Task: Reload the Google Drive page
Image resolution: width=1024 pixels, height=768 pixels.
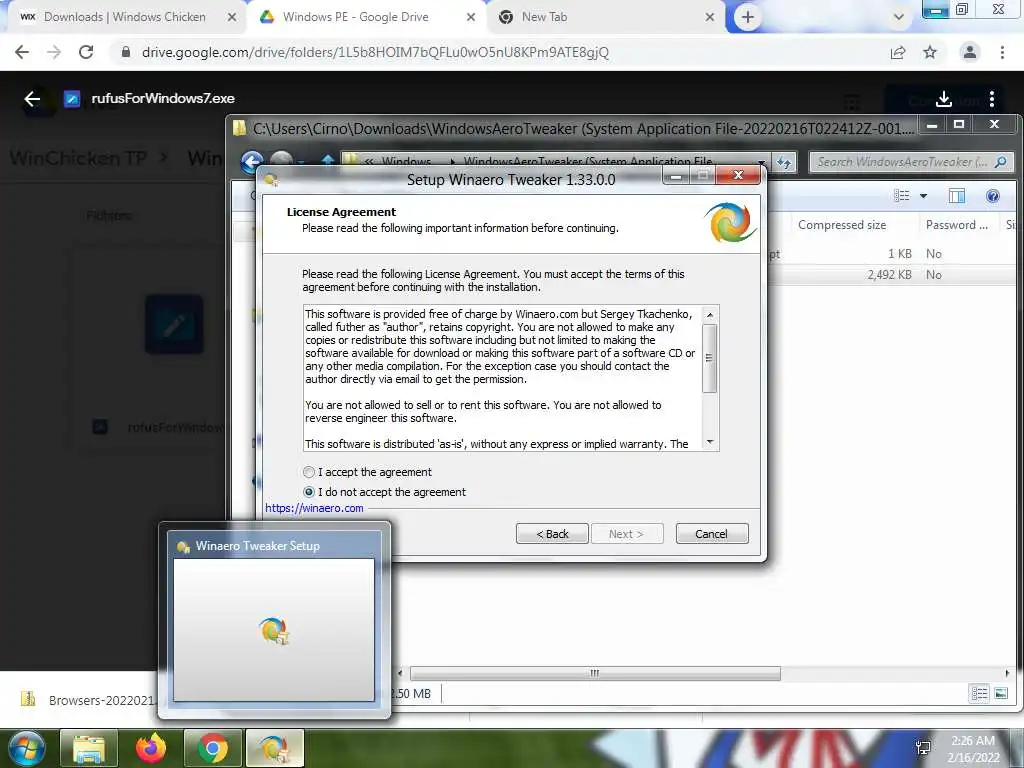Action: click(x=86, y=52)
